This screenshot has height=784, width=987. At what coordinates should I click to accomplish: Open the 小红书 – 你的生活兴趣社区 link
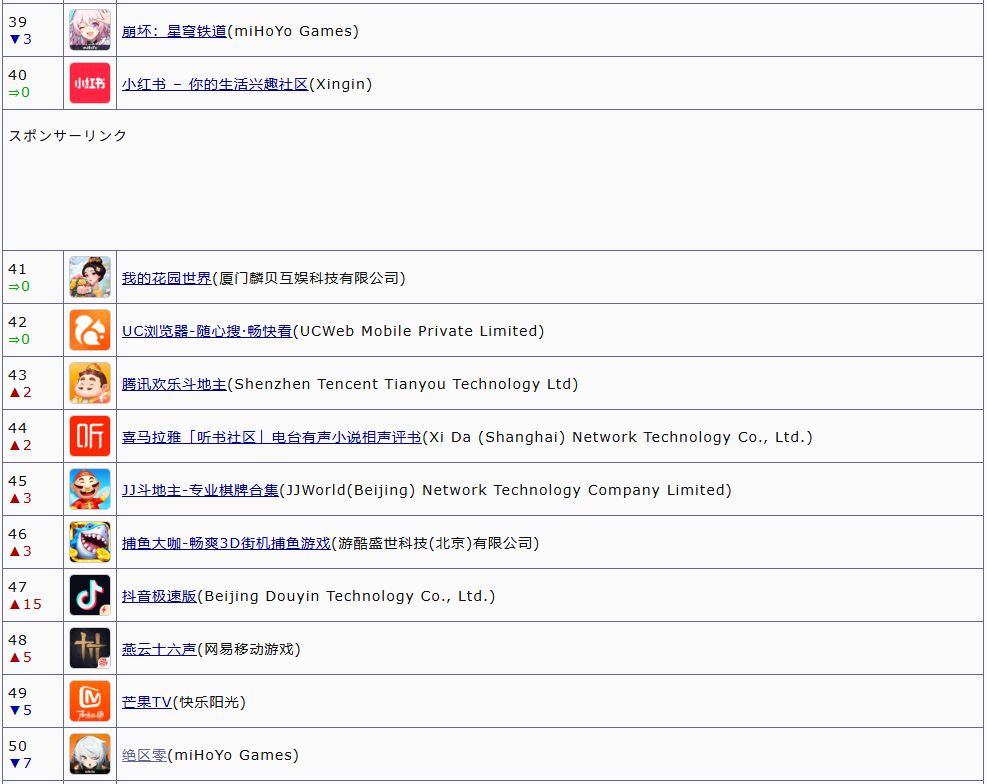pyautogui.click(x=215, y=84)
